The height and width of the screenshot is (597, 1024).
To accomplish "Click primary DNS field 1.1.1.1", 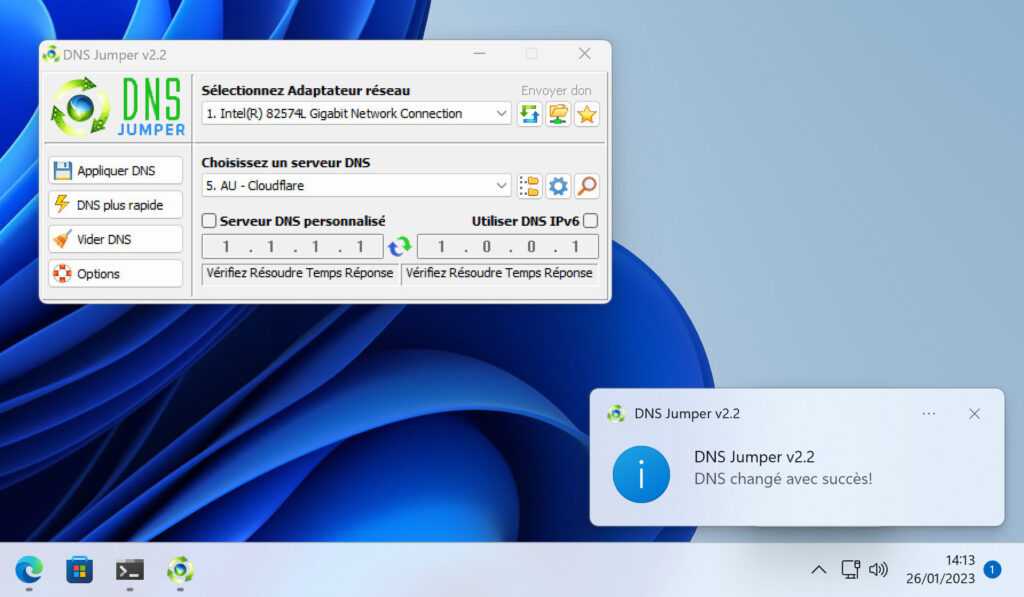I will [x=293, y=247].
